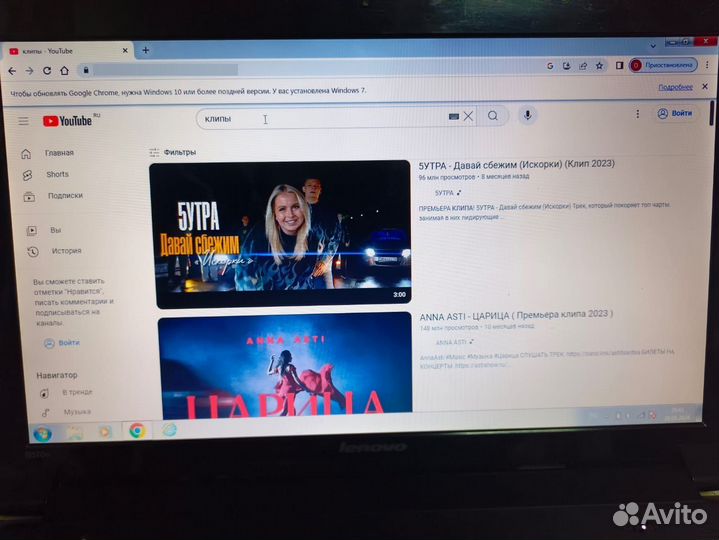Clear the search query with the X
The width and height of the screenshot is (719, 540).
[468, 116]
